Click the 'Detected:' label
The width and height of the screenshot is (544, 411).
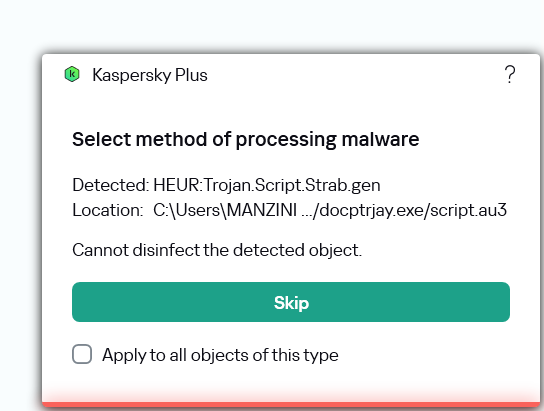tap(111, 185)
